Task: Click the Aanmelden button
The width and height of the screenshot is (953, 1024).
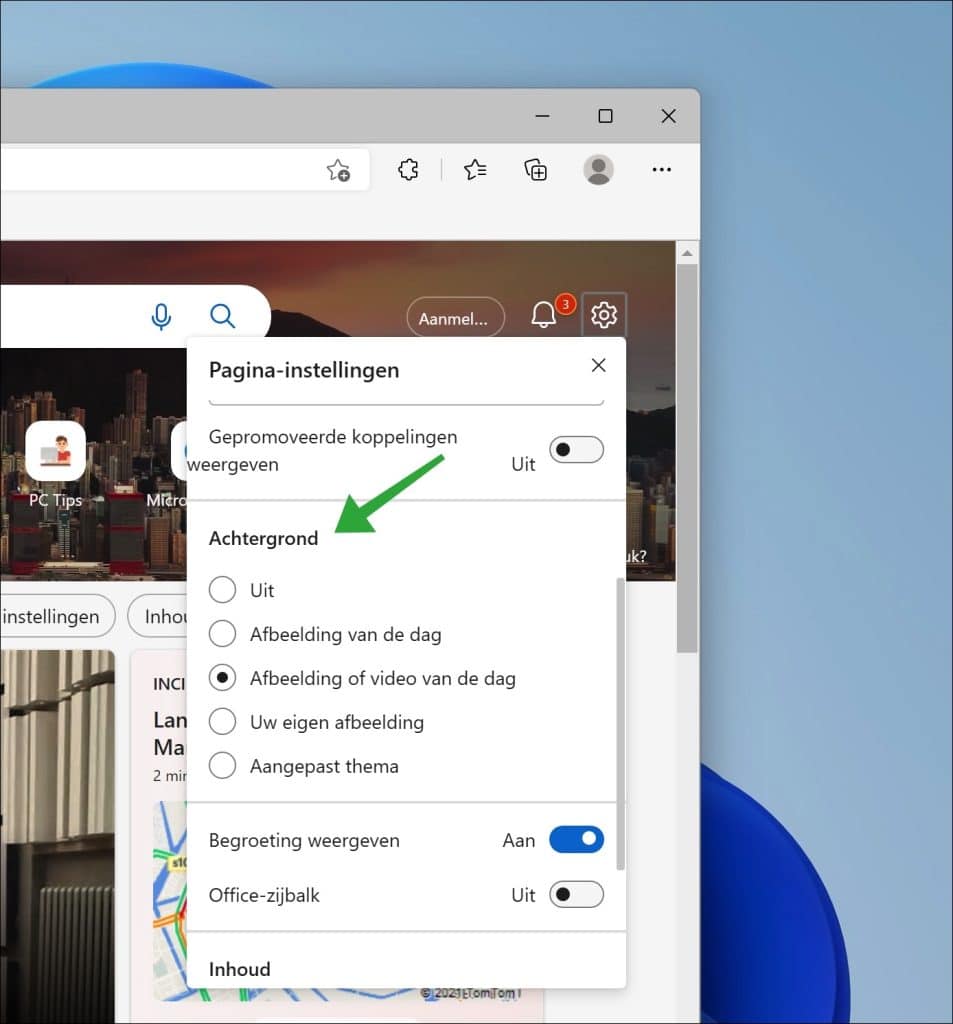Action: click(x=455, y=318)
